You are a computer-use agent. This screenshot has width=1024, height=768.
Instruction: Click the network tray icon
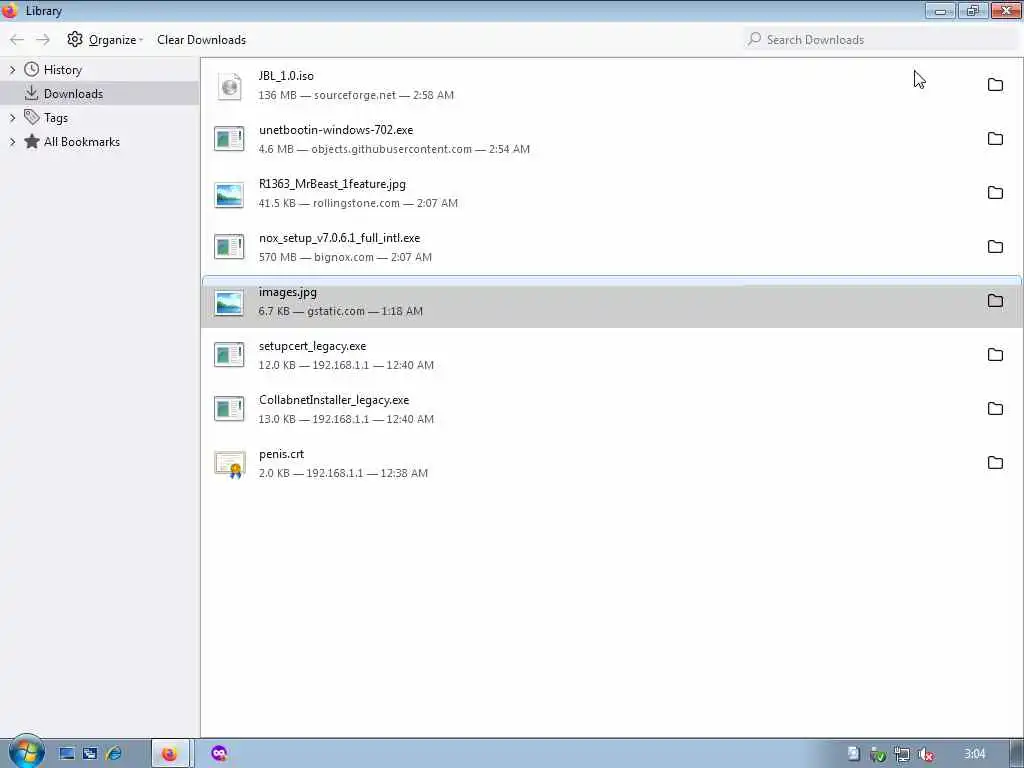point(902,754)
